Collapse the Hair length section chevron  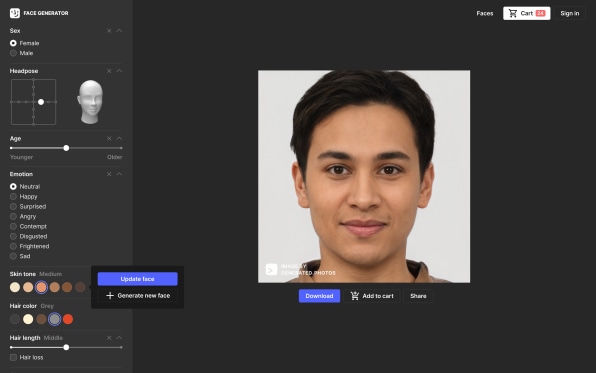tap(119, 338)
